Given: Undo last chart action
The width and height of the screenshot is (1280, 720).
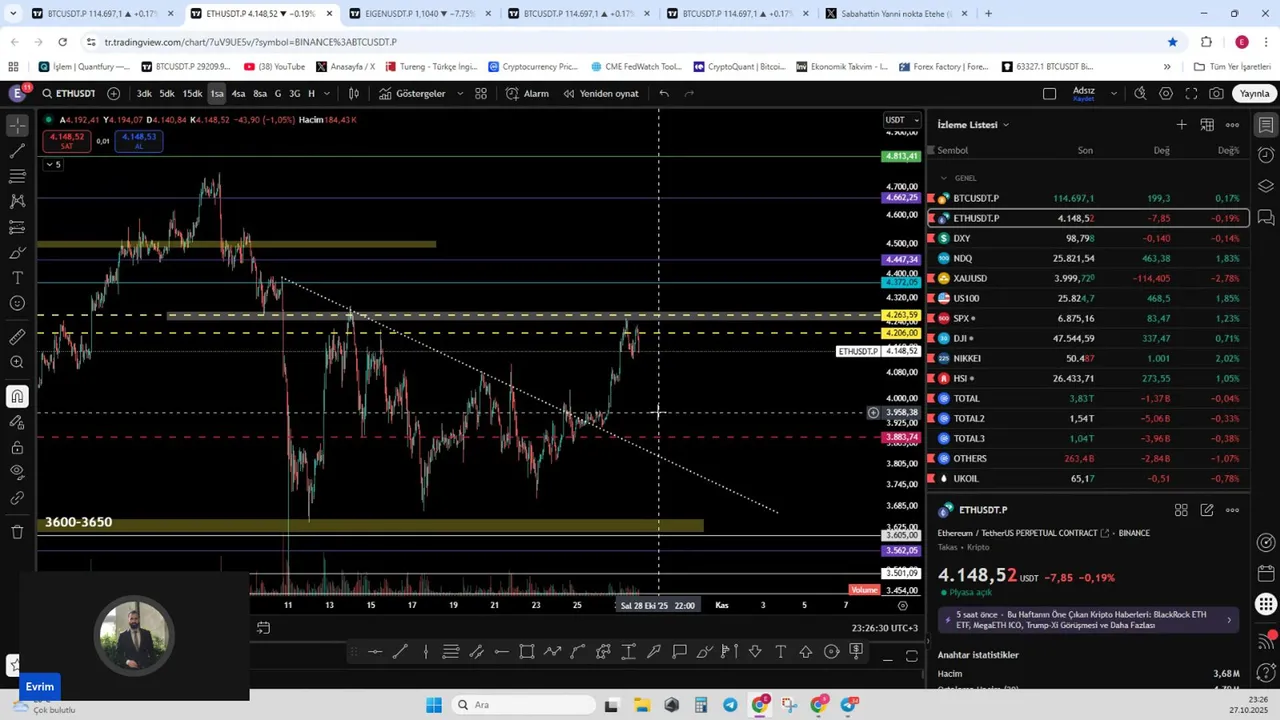Looking at the screenshot, I should (664, 93).
